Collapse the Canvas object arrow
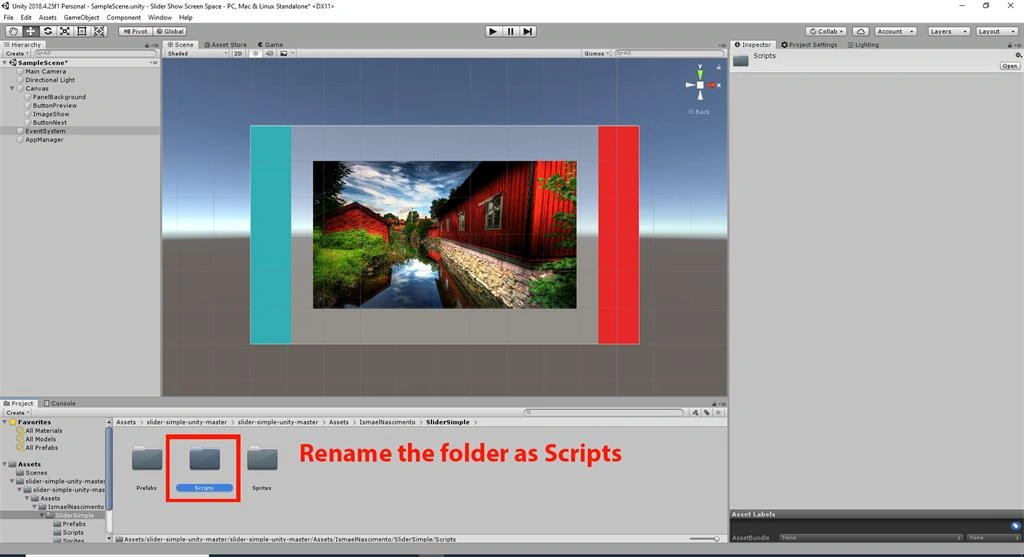 (x=12, y=88)
